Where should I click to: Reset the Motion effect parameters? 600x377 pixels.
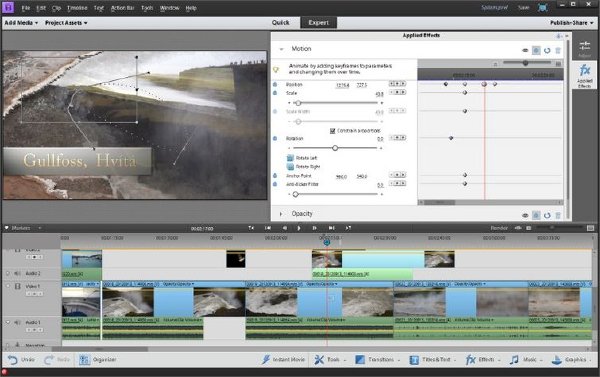click(x=547, y=51)
